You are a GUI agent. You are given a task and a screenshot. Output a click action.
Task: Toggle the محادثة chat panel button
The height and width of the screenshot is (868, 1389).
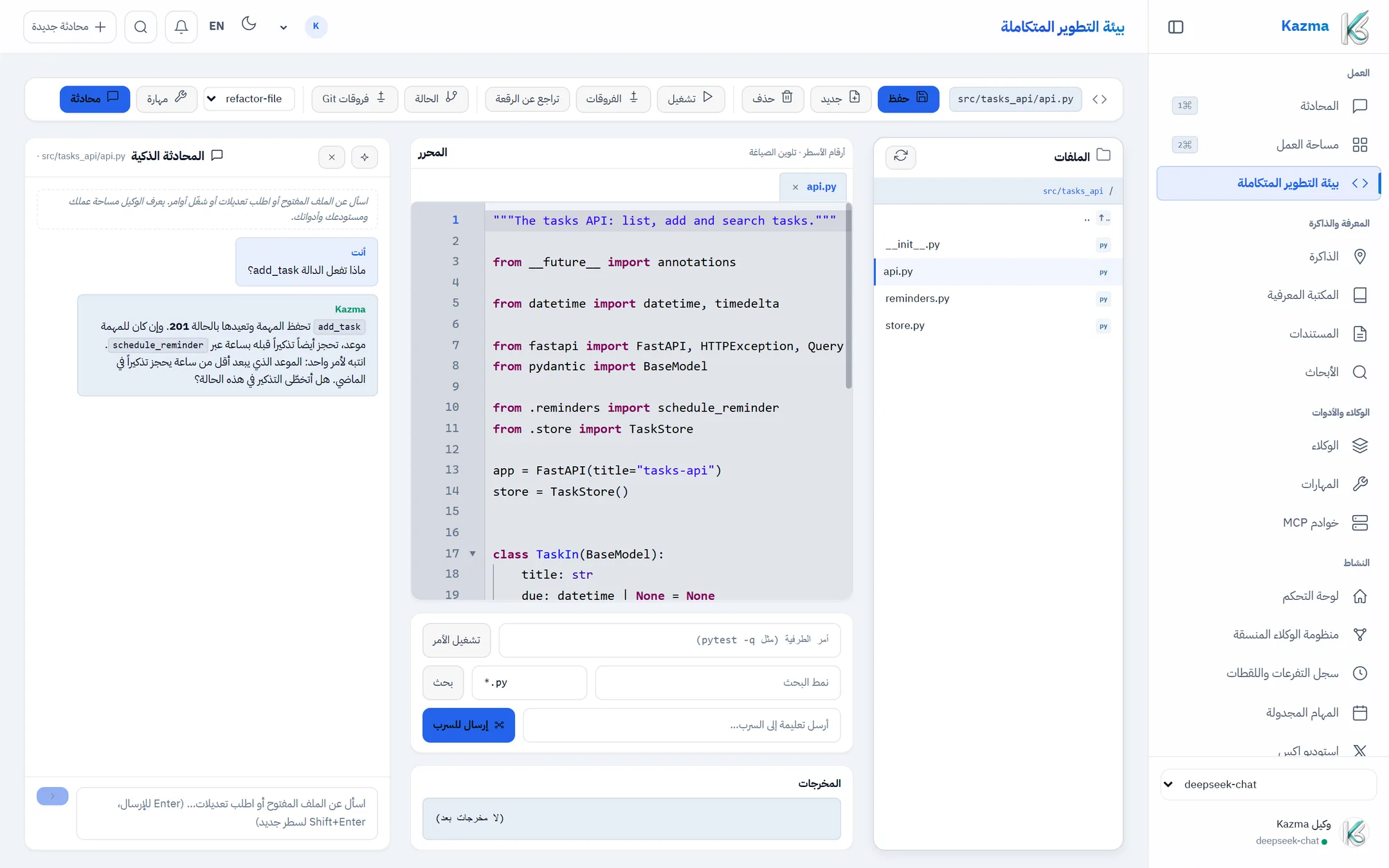point(95,98)
